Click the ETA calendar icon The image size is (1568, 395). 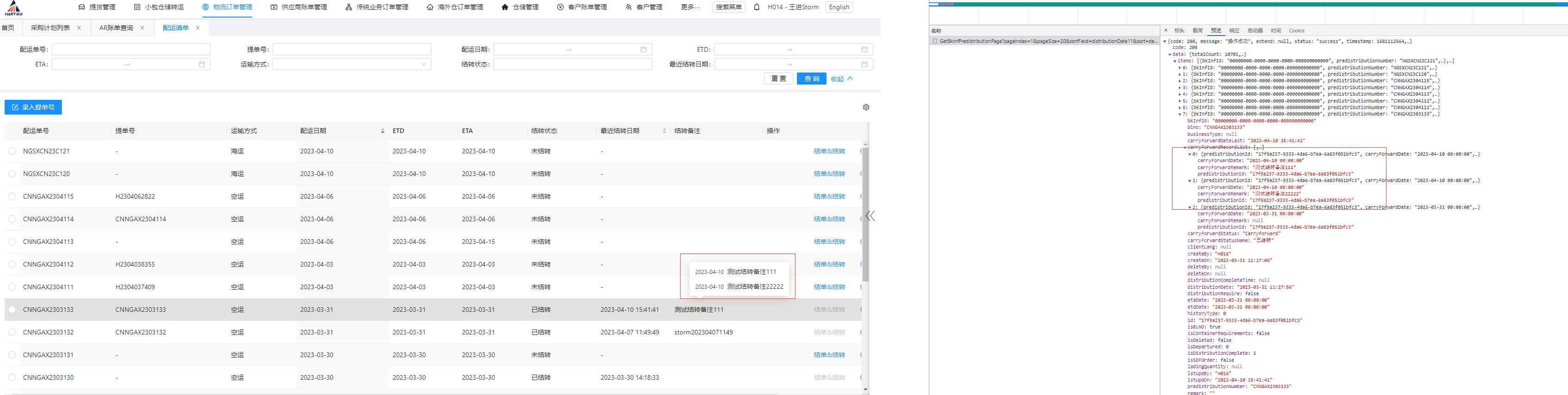click(201, 65)
